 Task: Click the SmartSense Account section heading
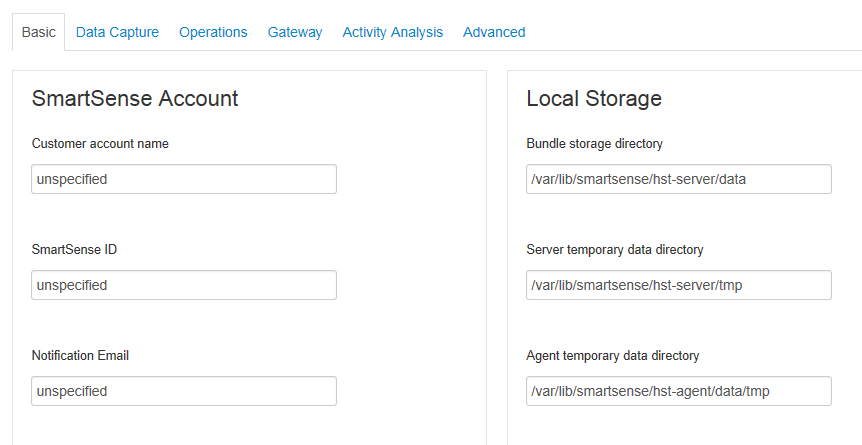pyautogui.click(x=135, y=98)
